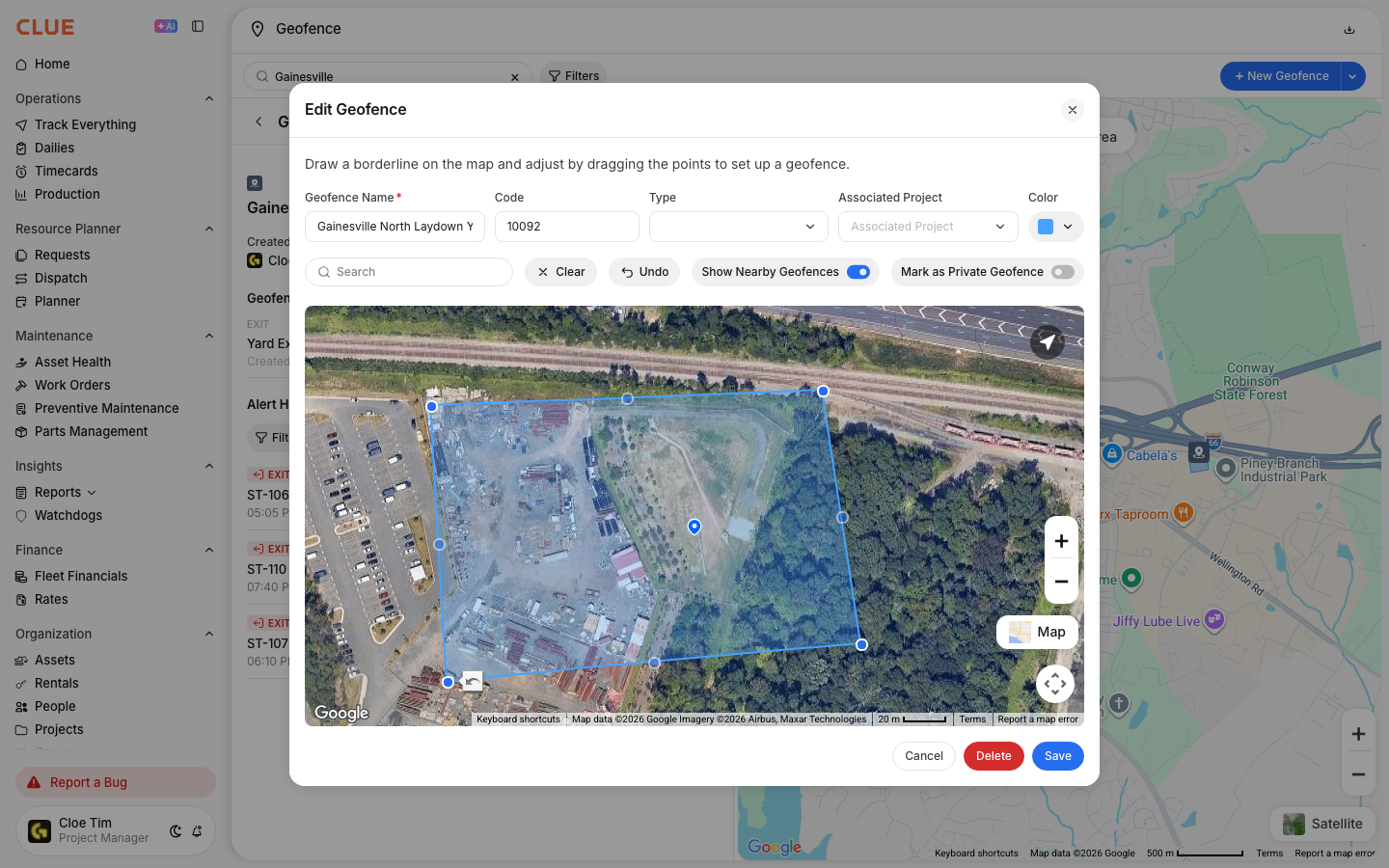The width and height of the screenshot is (1389, 868).
Task: Toggle dark mode moon icon
Action: (x=176, y=831)
